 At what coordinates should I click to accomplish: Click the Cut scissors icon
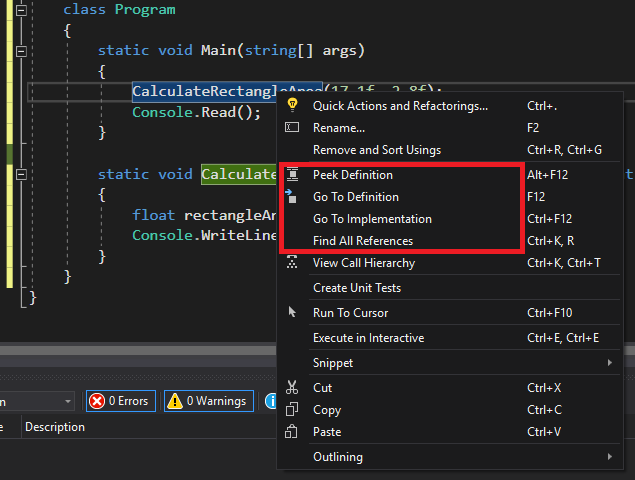click(292, 387)
